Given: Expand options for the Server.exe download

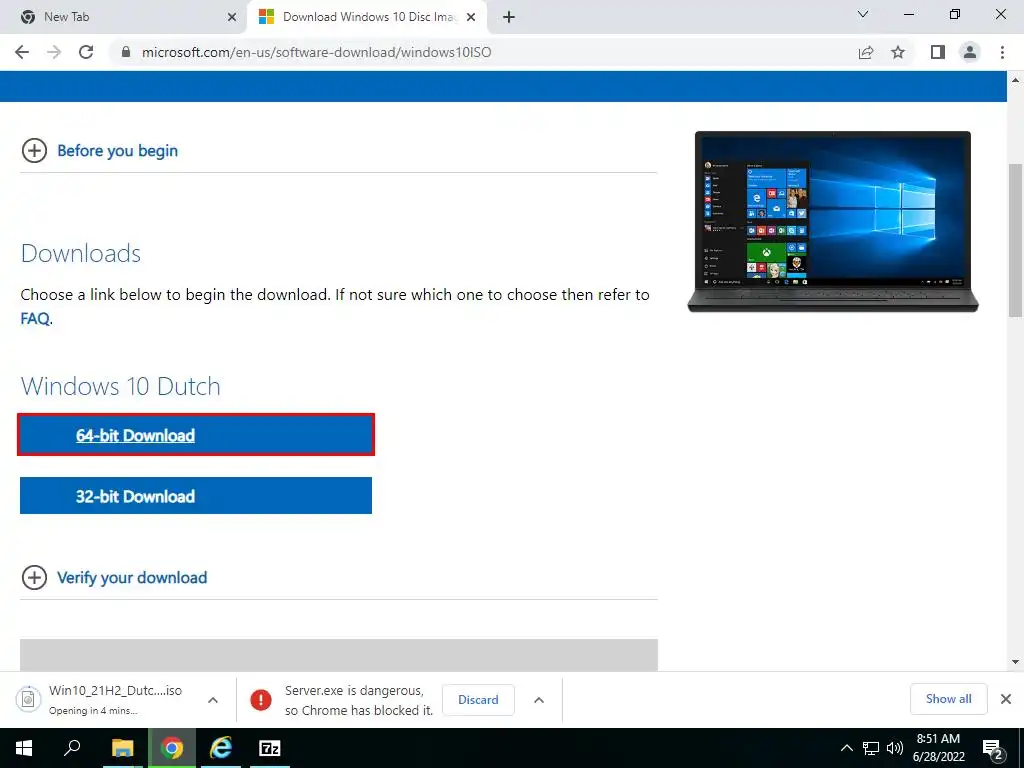Looking at the screenshot, I should (x=539, y=700).
